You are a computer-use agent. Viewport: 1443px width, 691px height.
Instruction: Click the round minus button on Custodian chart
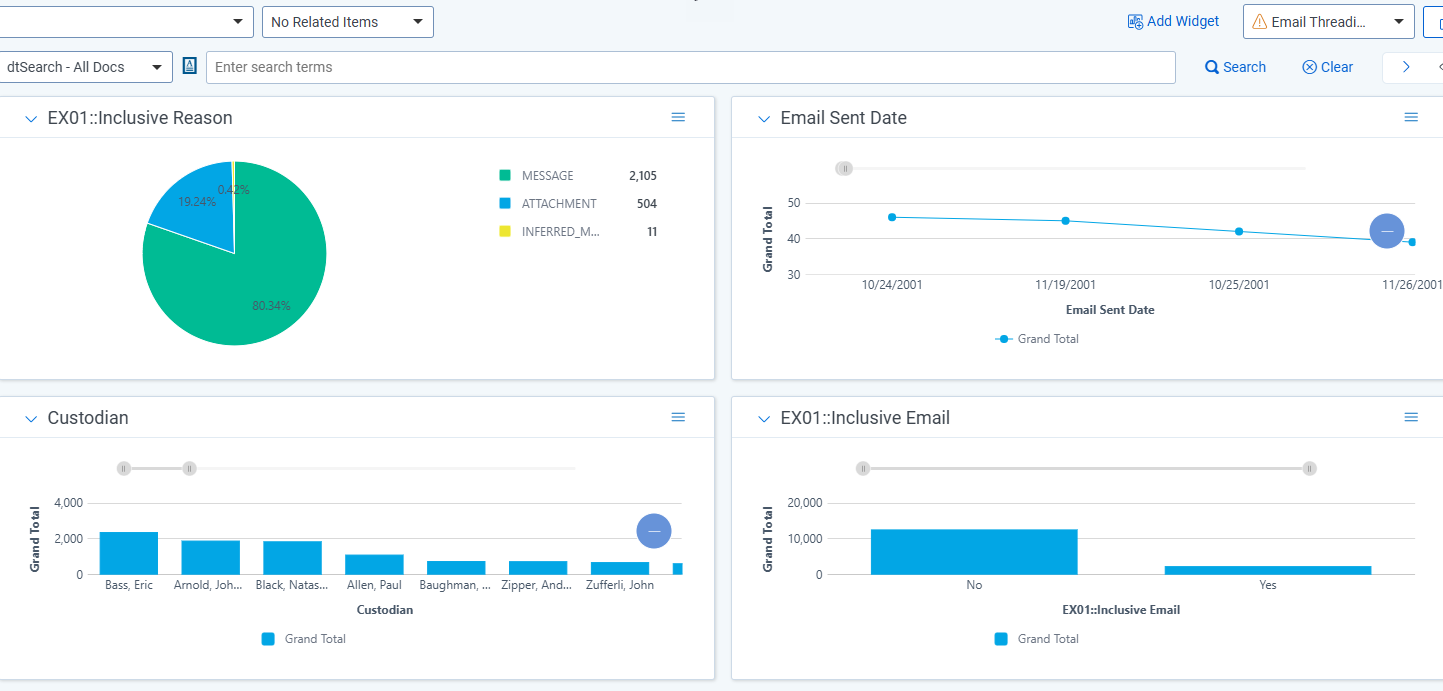[654, 531]
